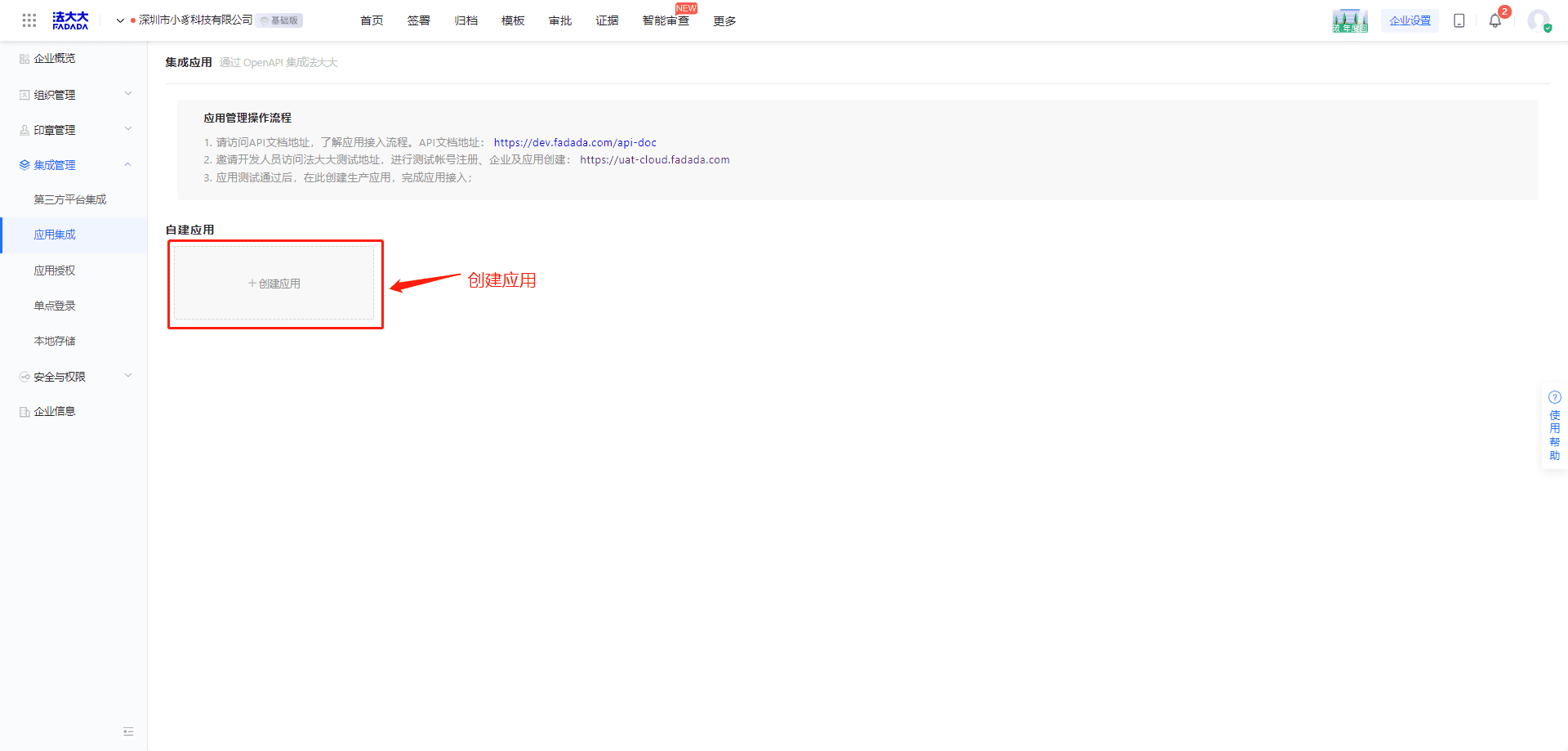Open the 使用帮助 help panel
Screen dimensions: 1568x751
pyautogui.click(x=1555, y=426)
